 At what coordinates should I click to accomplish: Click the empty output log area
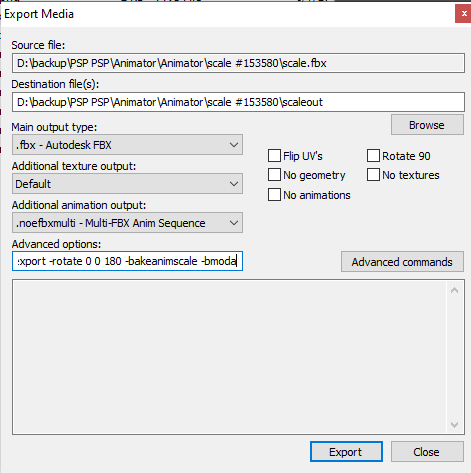(230, 357)
